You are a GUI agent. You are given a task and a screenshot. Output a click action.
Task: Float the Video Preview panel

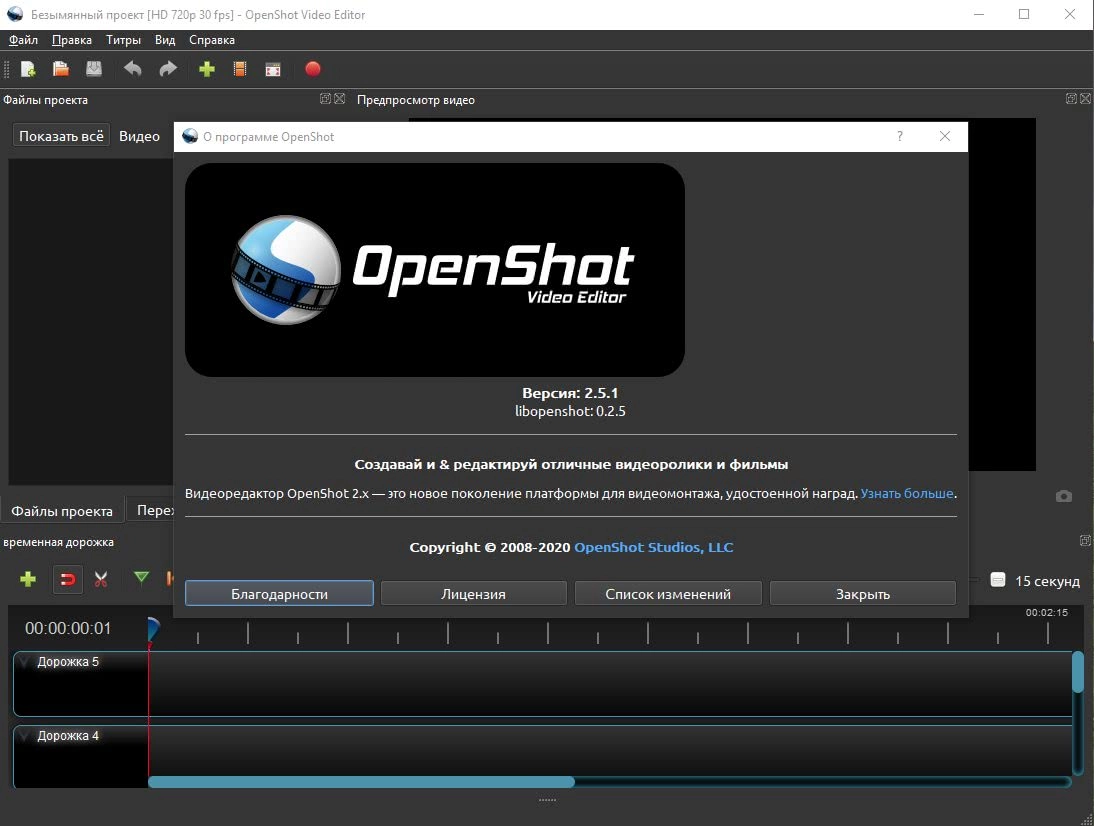coord(1071,99)
